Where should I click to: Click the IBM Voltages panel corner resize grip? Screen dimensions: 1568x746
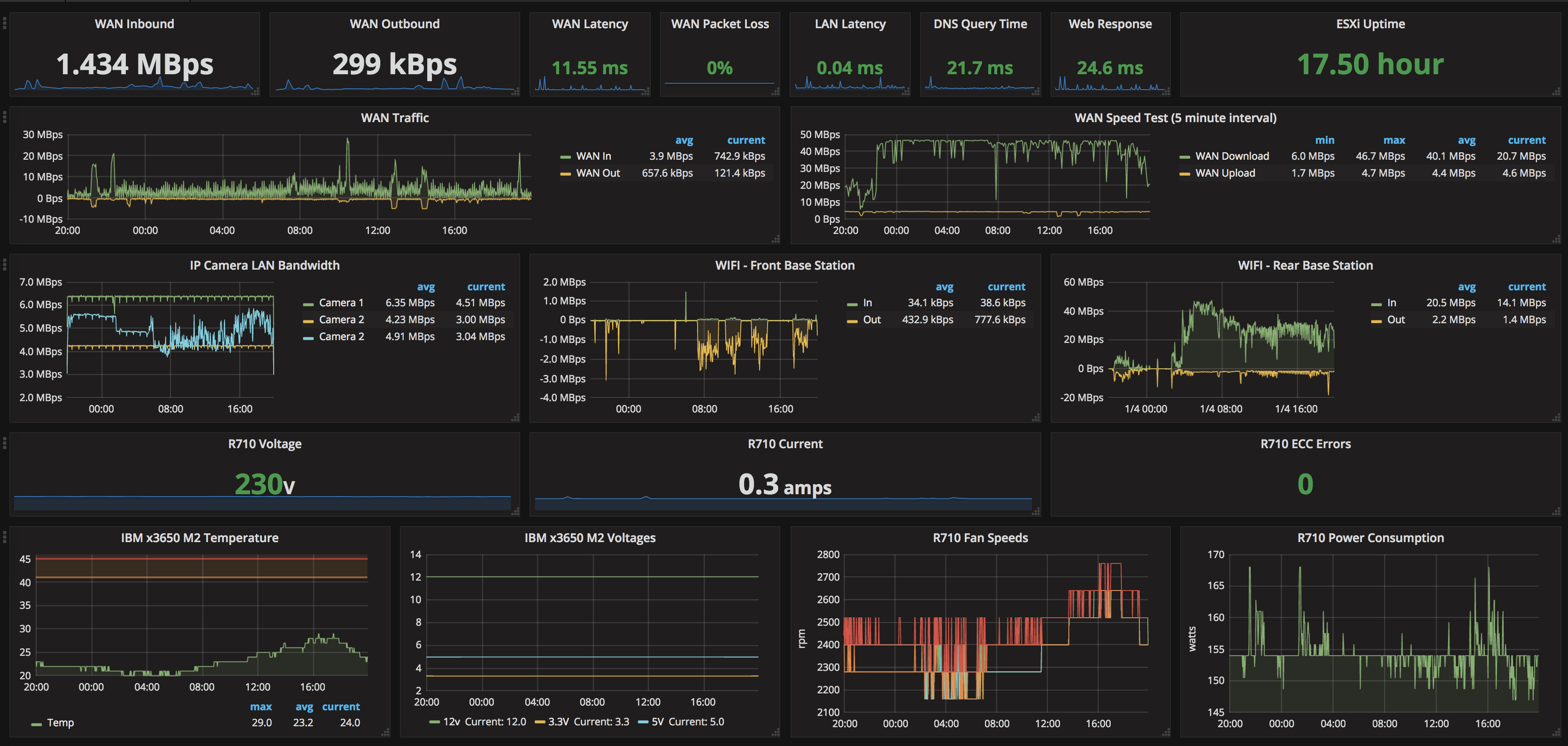pyautogui.click(x=776, y=732)
